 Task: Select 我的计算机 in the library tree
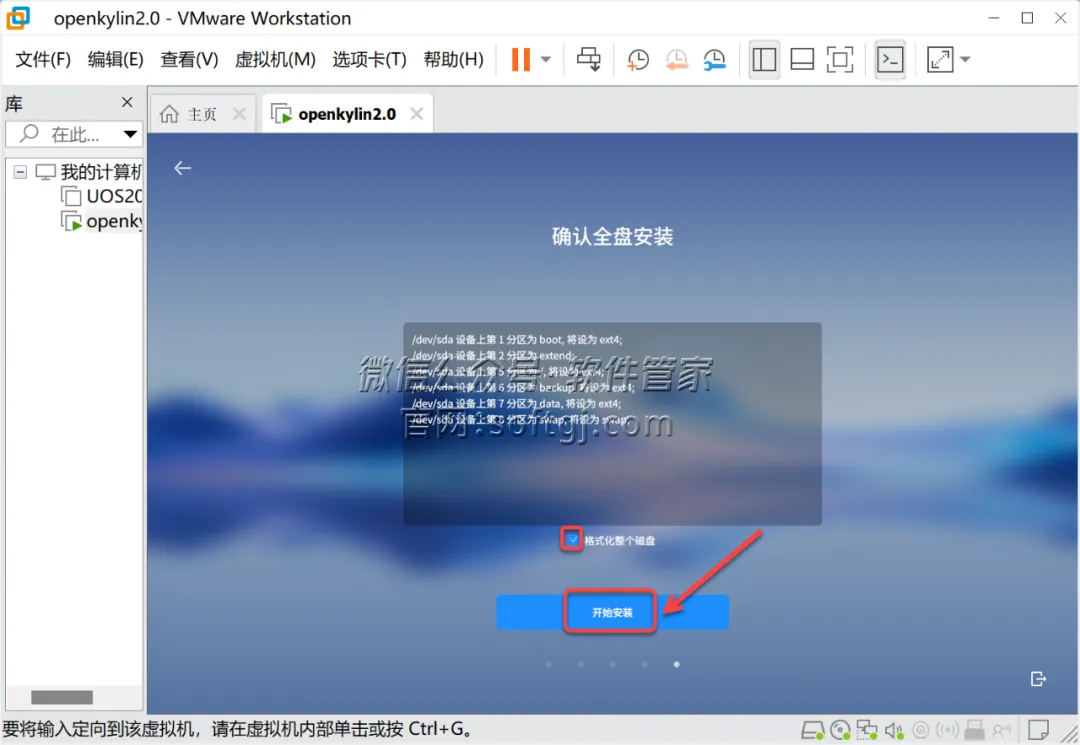[x=101, y=171]
